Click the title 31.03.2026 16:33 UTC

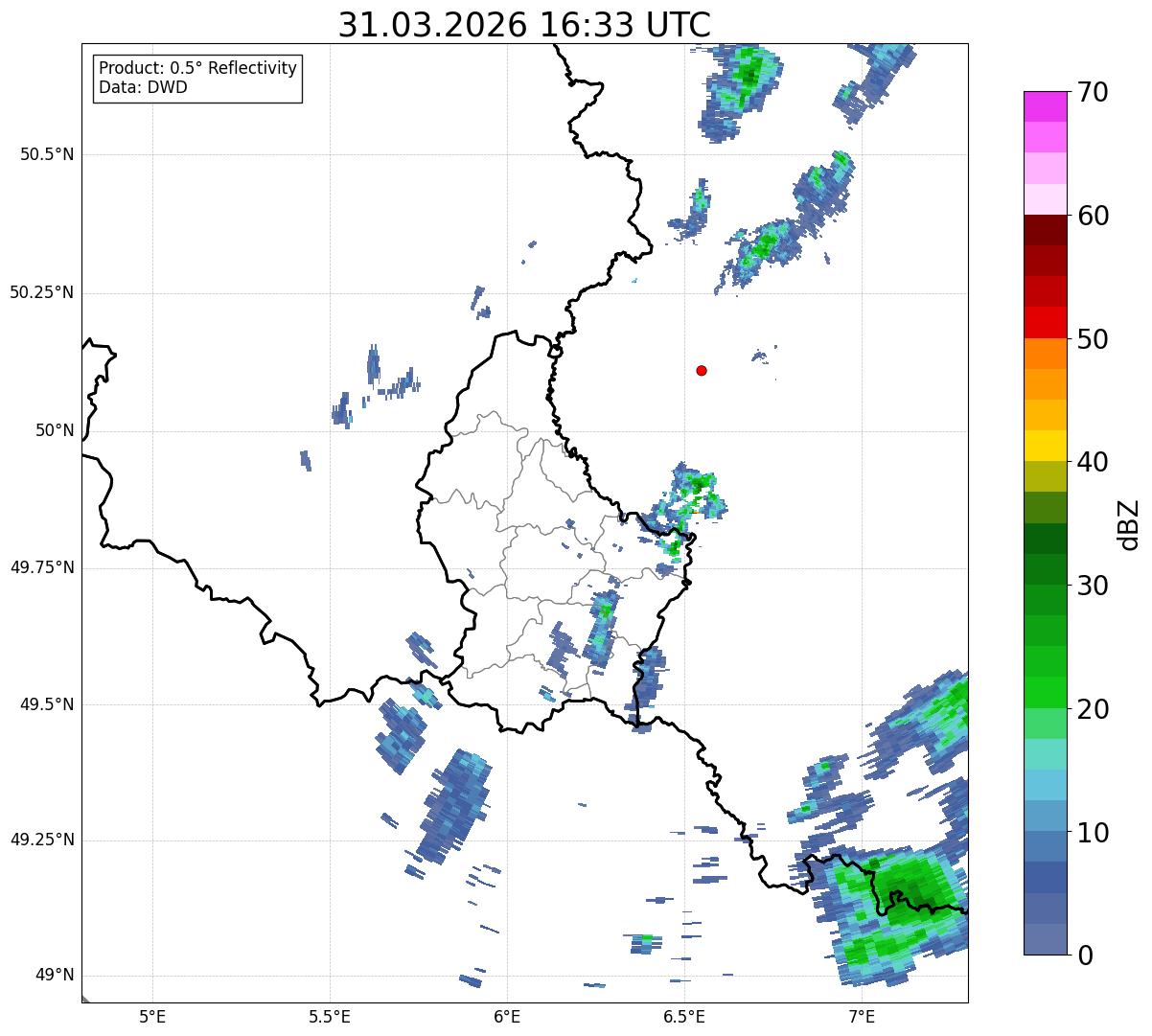[x=524, y=25]
